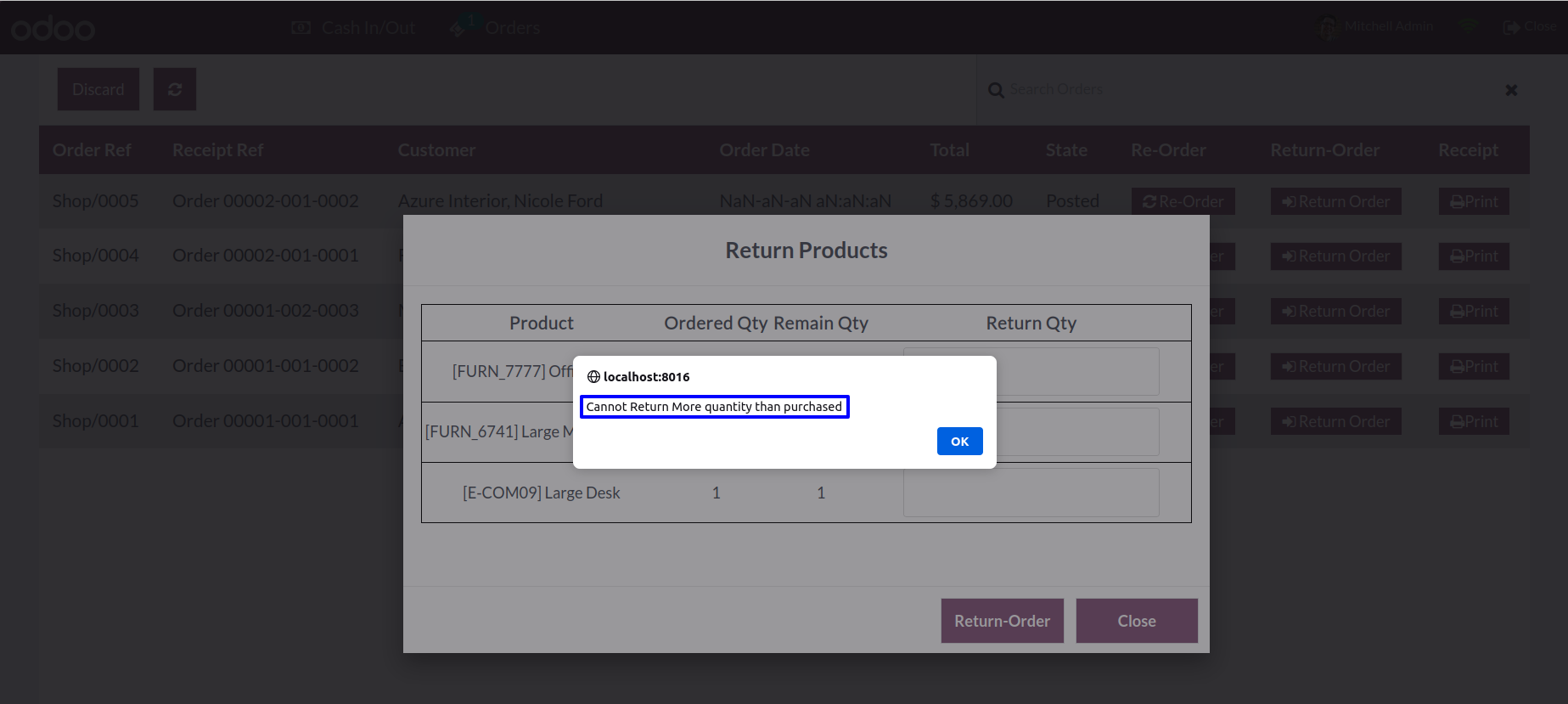Click the Return Qty field for Large Desk
The height and width of the screenshot is (704, 1568).
(1031, 493)
